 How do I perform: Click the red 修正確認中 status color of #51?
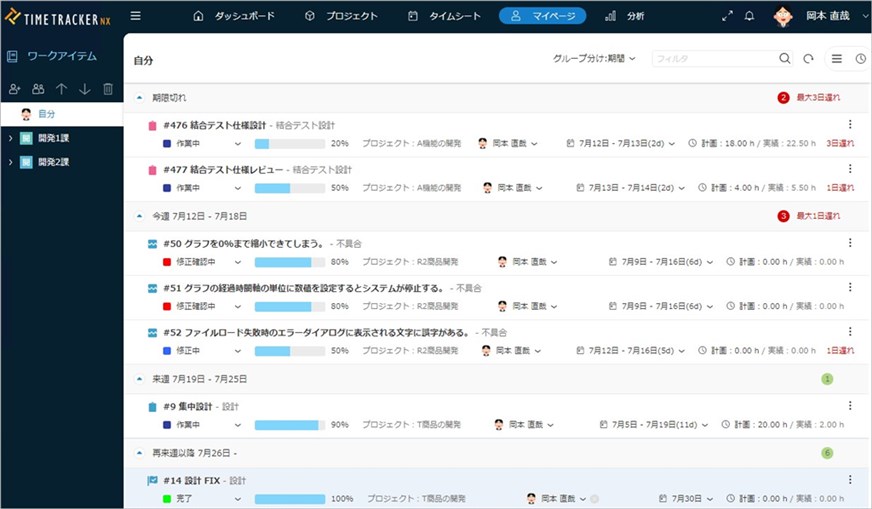(167, 307)
